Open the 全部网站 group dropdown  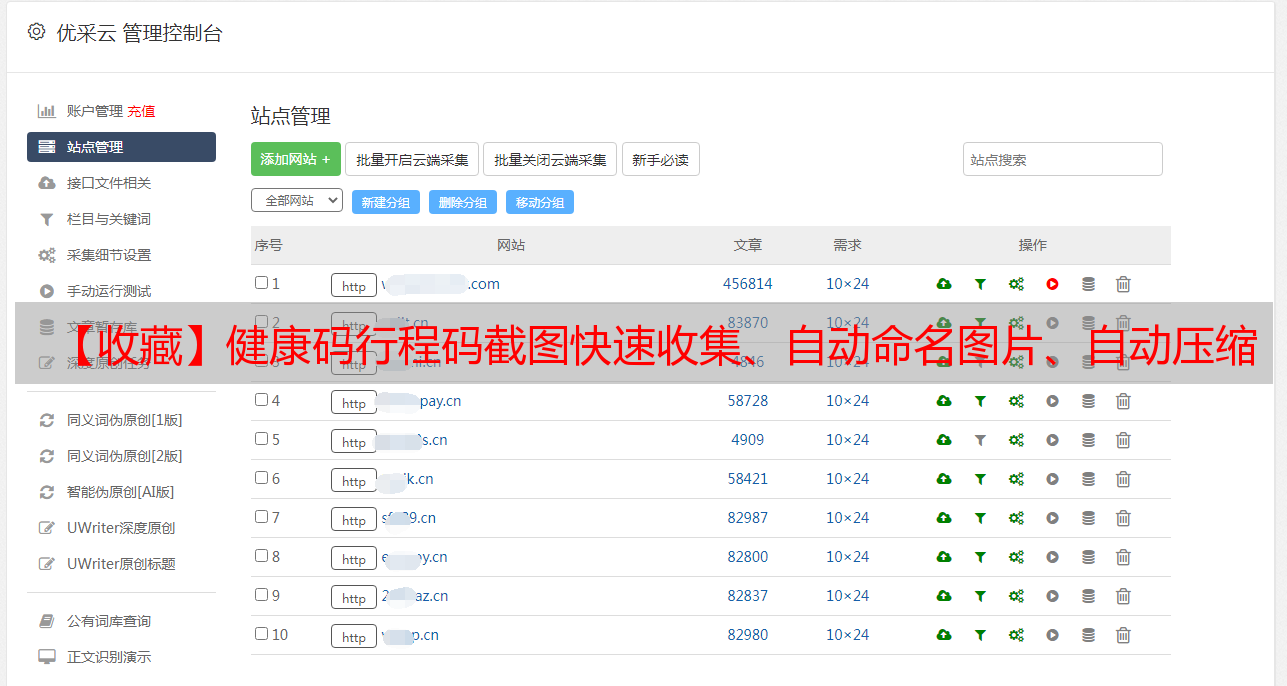(x=297, y=201)
